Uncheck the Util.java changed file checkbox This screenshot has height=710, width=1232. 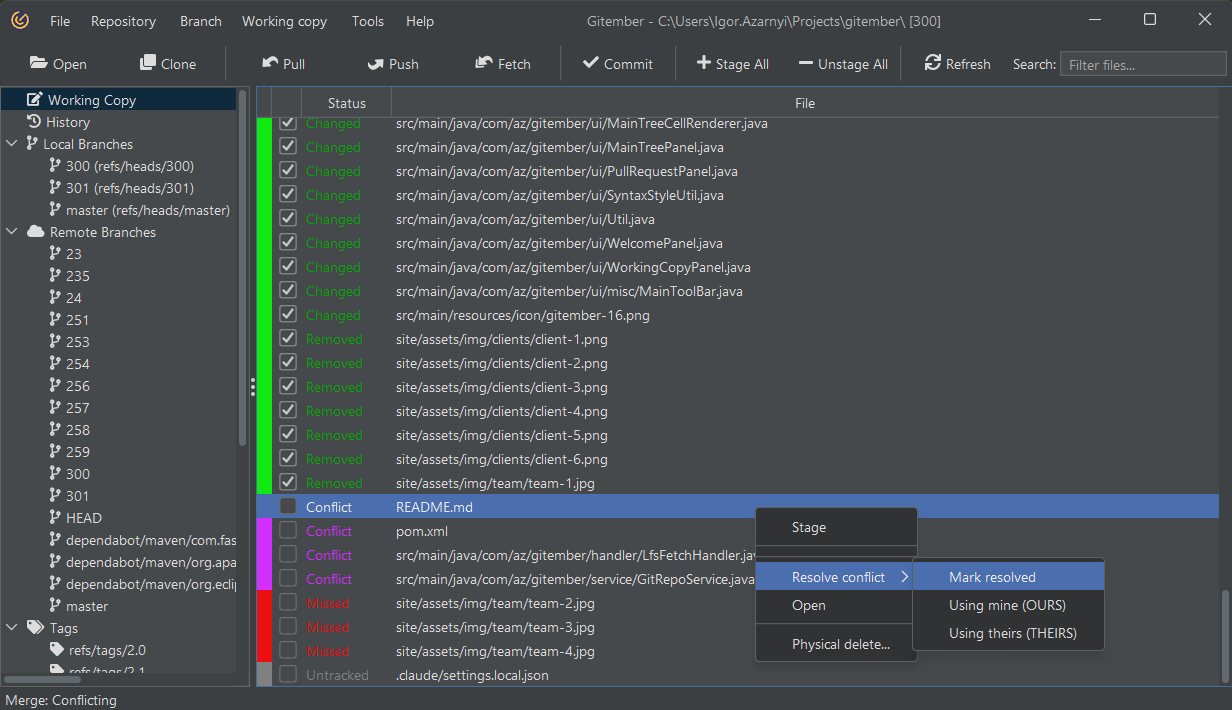[288, 219]
